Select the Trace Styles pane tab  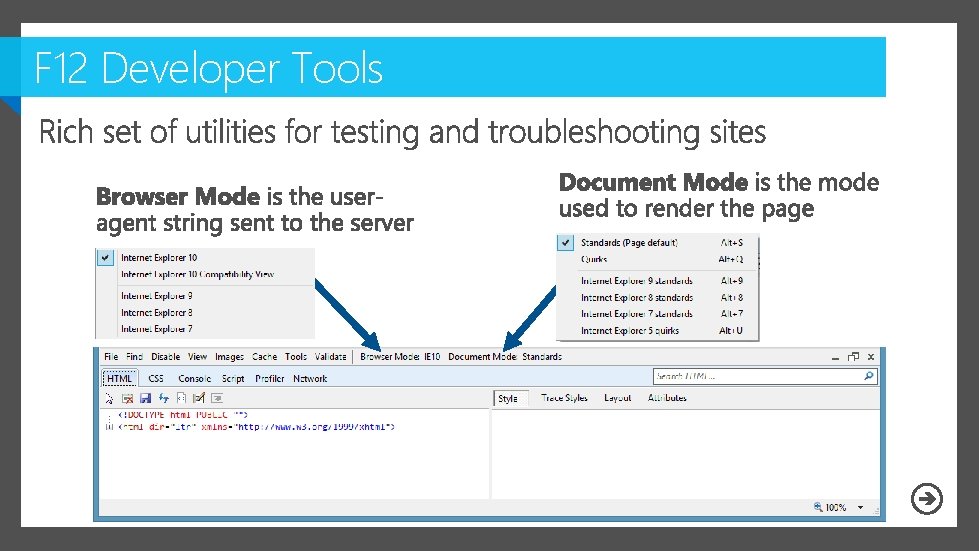pos(564,397)
